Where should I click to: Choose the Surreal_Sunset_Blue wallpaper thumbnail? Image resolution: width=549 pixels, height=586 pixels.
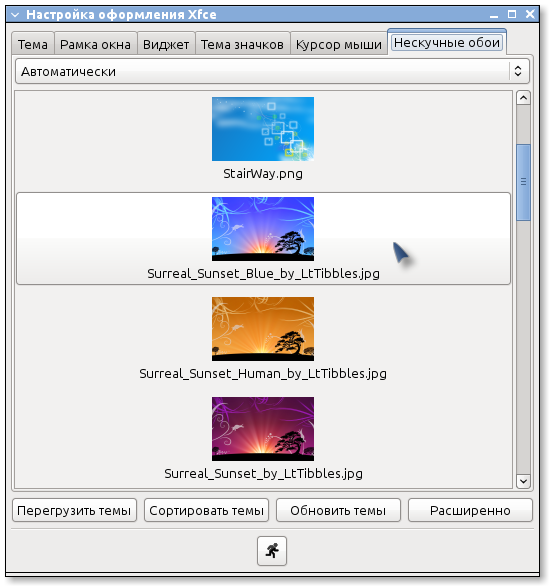[x=263, y=229]
